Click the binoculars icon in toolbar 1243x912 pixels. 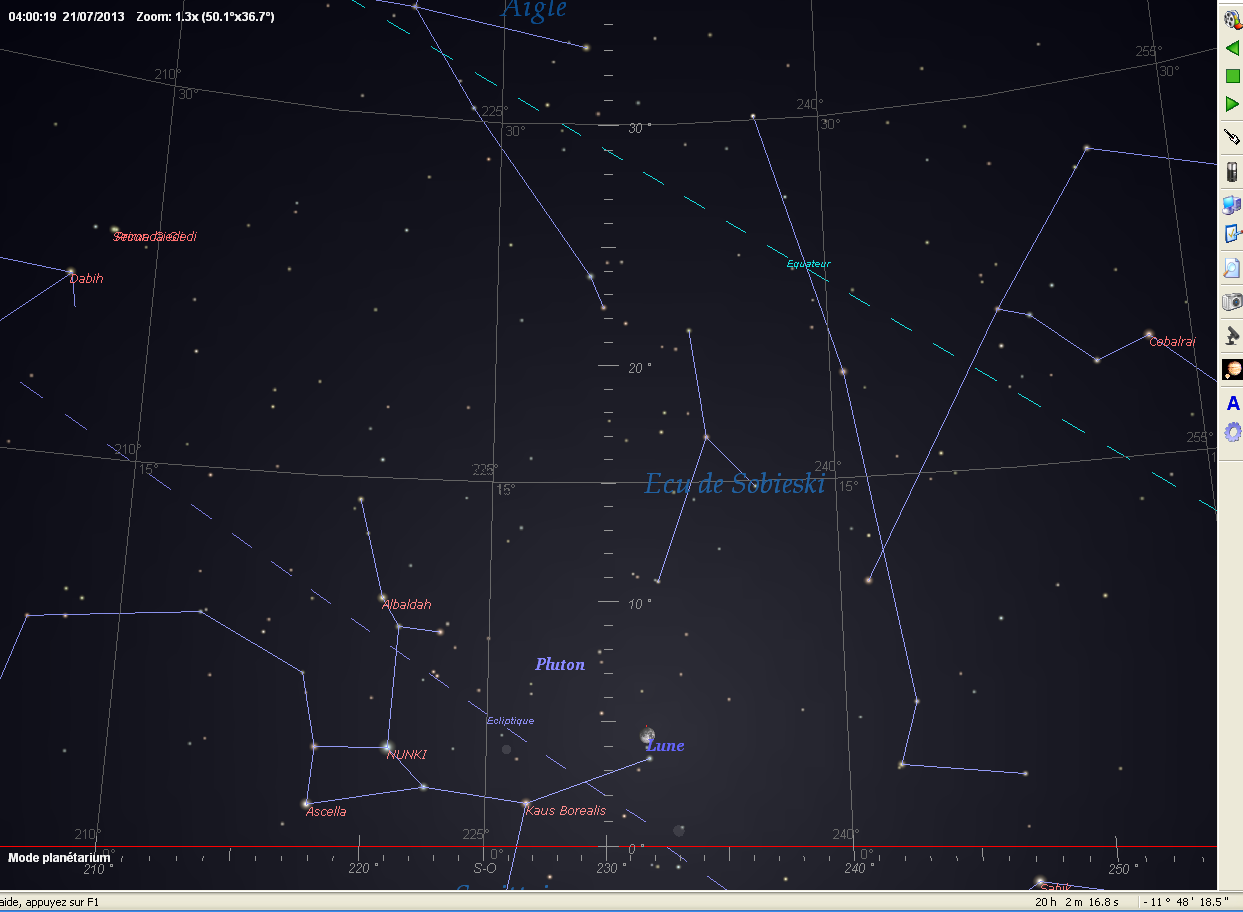click(1232, 171)
